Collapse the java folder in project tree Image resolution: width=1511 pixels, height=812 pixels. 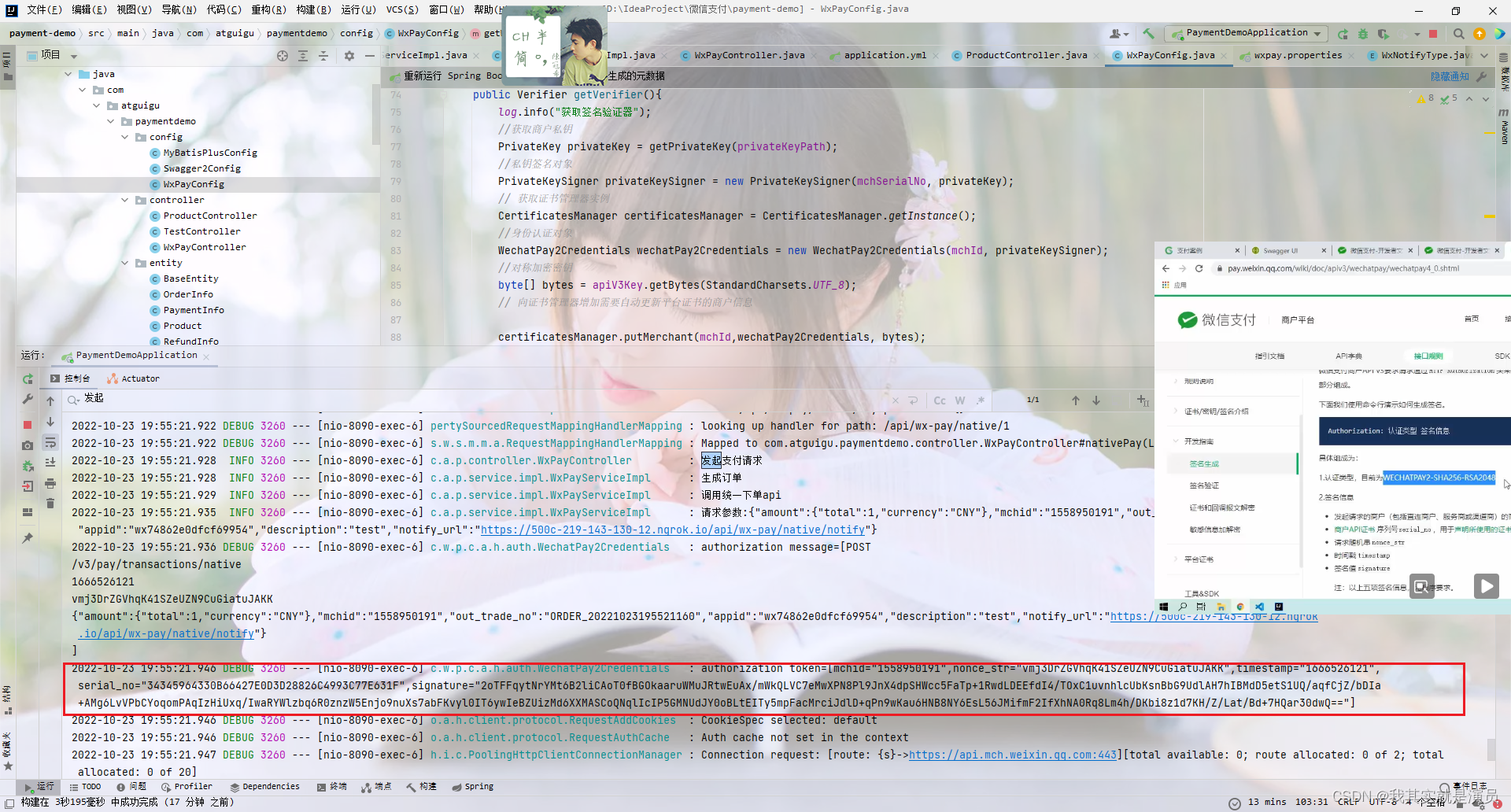pyautogui.click(x=68, y=74)
